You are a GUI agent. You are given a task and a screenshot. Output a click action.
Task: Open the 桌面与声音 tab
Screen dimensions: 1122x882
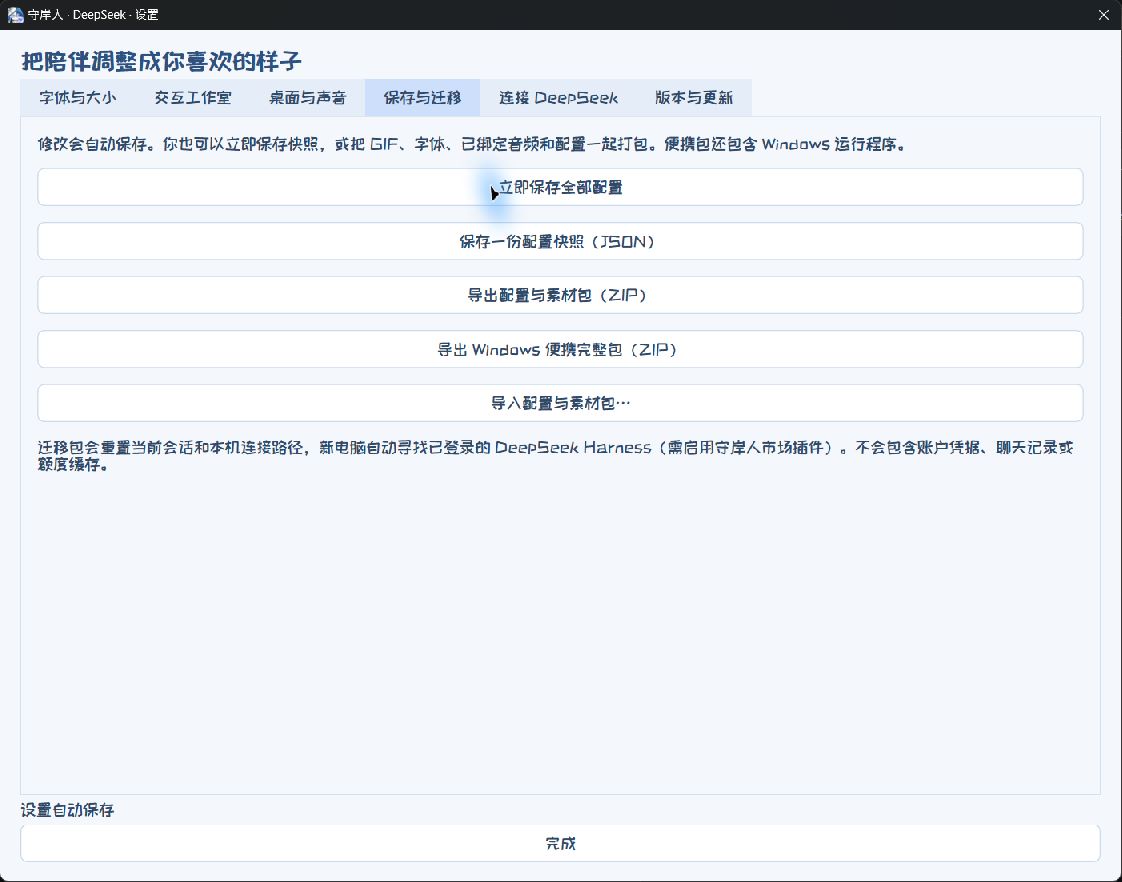(307, 98)
